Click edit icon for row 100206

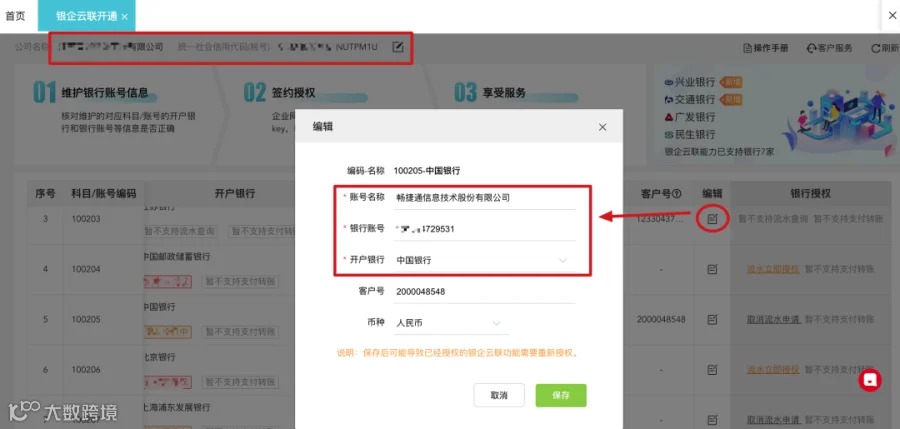712,369
